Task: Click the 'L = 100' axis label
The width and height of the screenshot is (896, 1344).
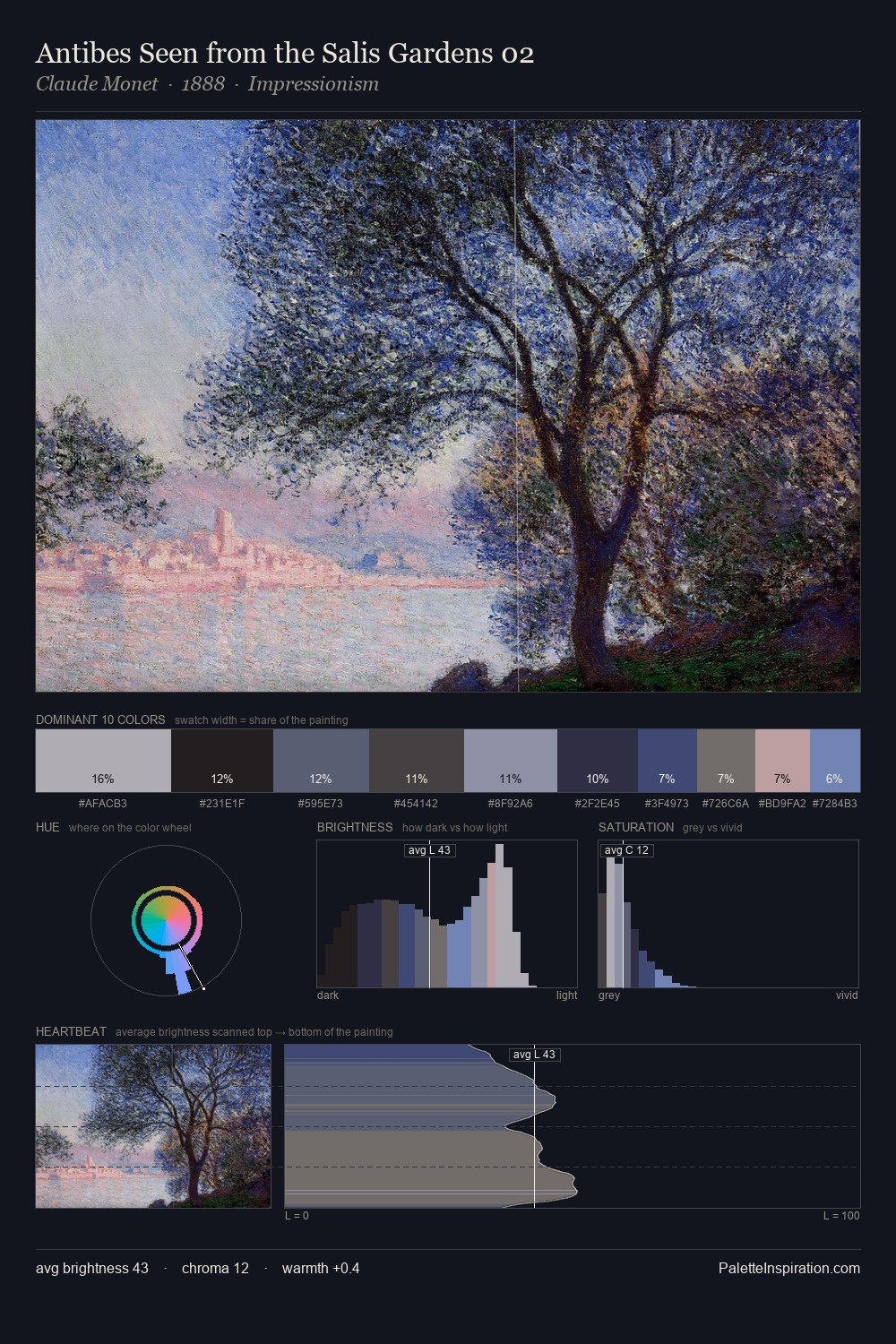Action: tap(841, 1216)
